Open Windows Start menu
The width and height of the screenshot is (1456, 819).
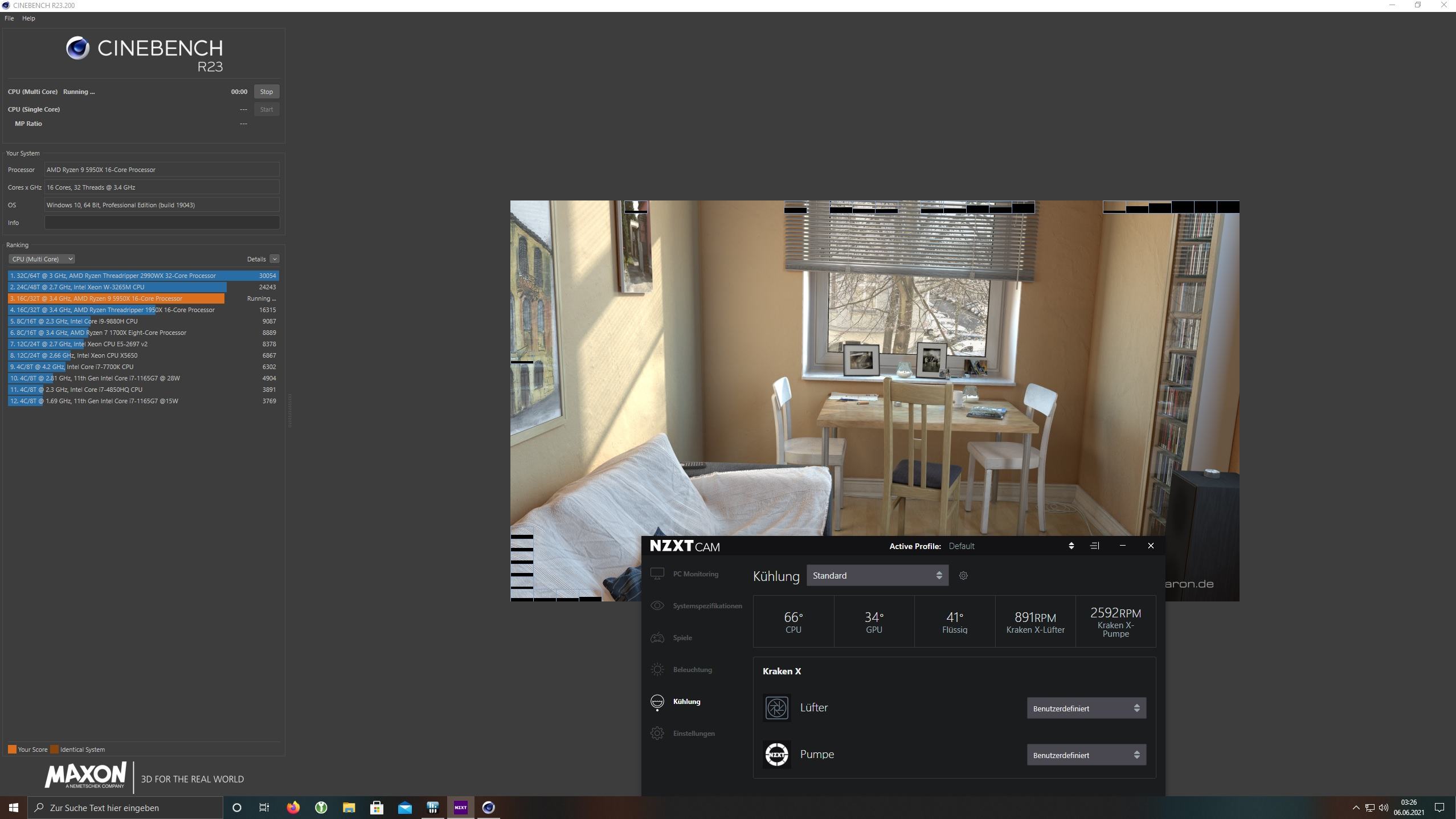pyautogui.click(x=14, y=808)
